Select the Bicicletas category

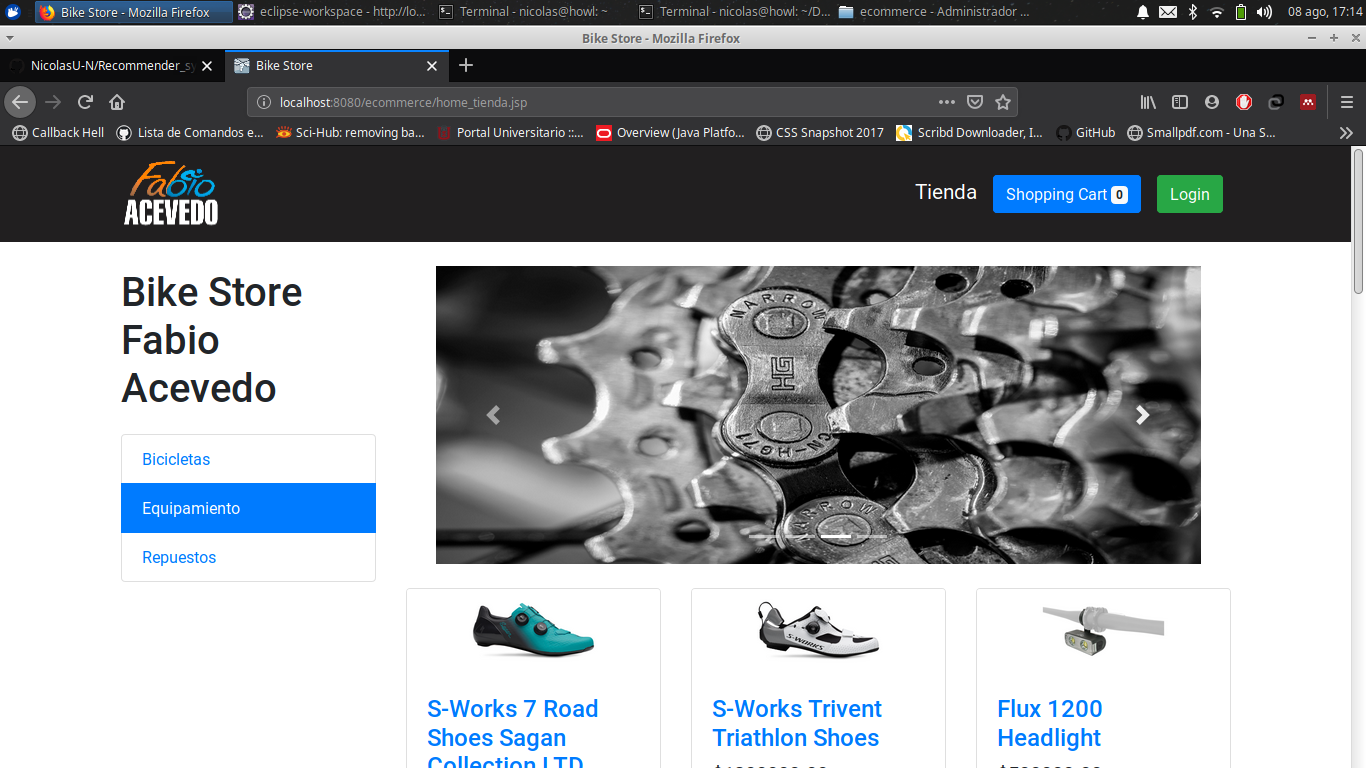pyautogui.click(x=248, y=459)
